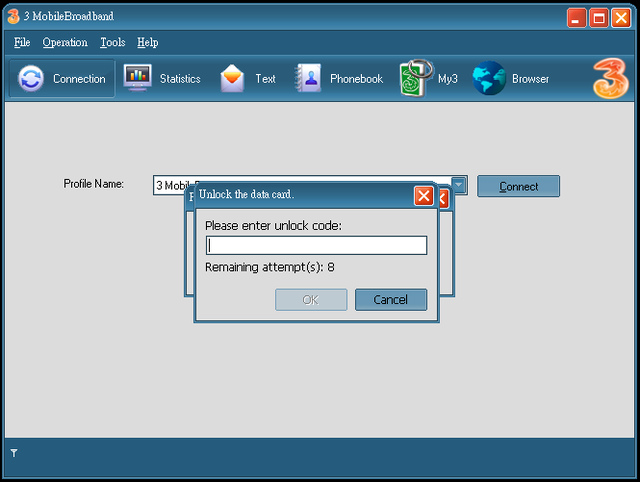640x482 pixels.
Task: Open the Connection tab icon
Action: click(31, 78)
